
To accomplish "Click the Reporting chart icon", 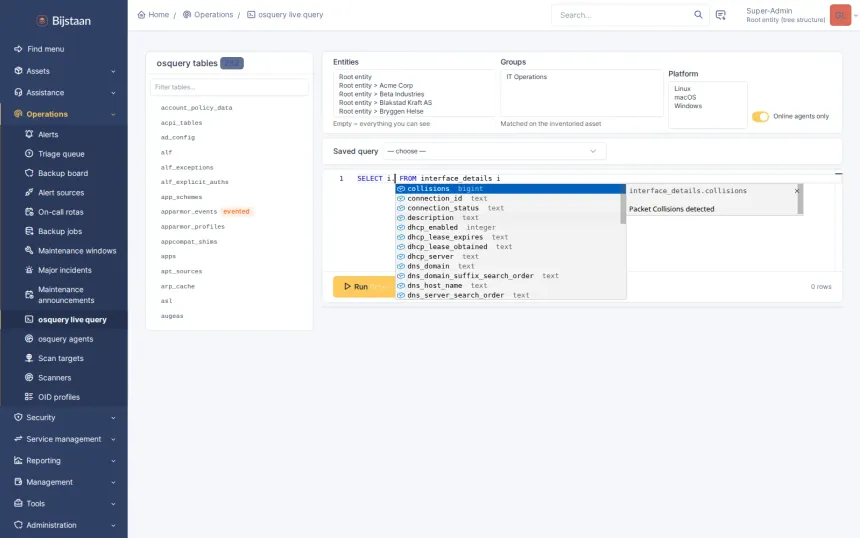I will pos(18,460).
